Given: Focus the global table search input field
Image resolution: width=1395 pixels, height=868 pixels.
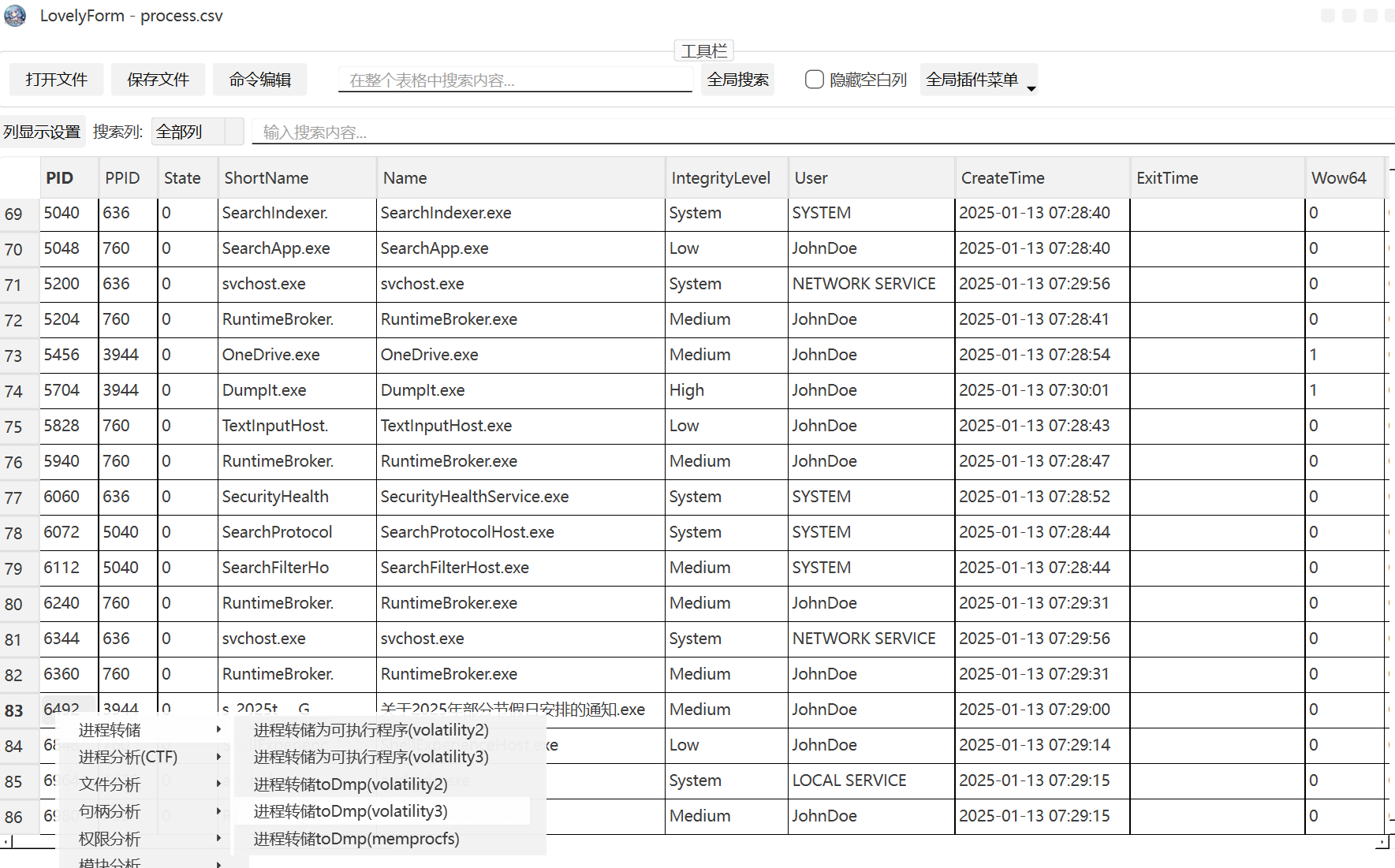Looking at the screenshot, I should coord(515,80).
